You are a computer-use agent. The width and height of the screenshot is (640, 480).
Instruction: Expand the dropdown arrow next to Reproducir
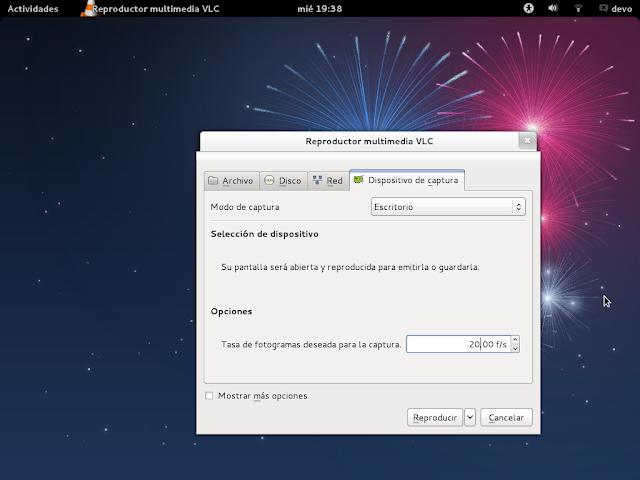pyautogui.click(x=470, y=417)
